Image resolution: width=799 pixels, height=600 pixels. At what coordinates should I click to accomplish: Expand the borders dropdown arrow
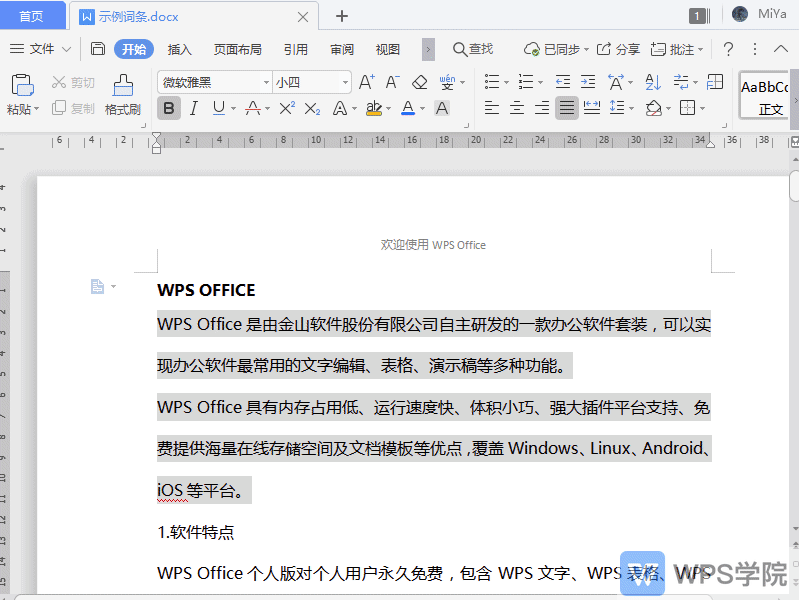[x=703, y=108]
